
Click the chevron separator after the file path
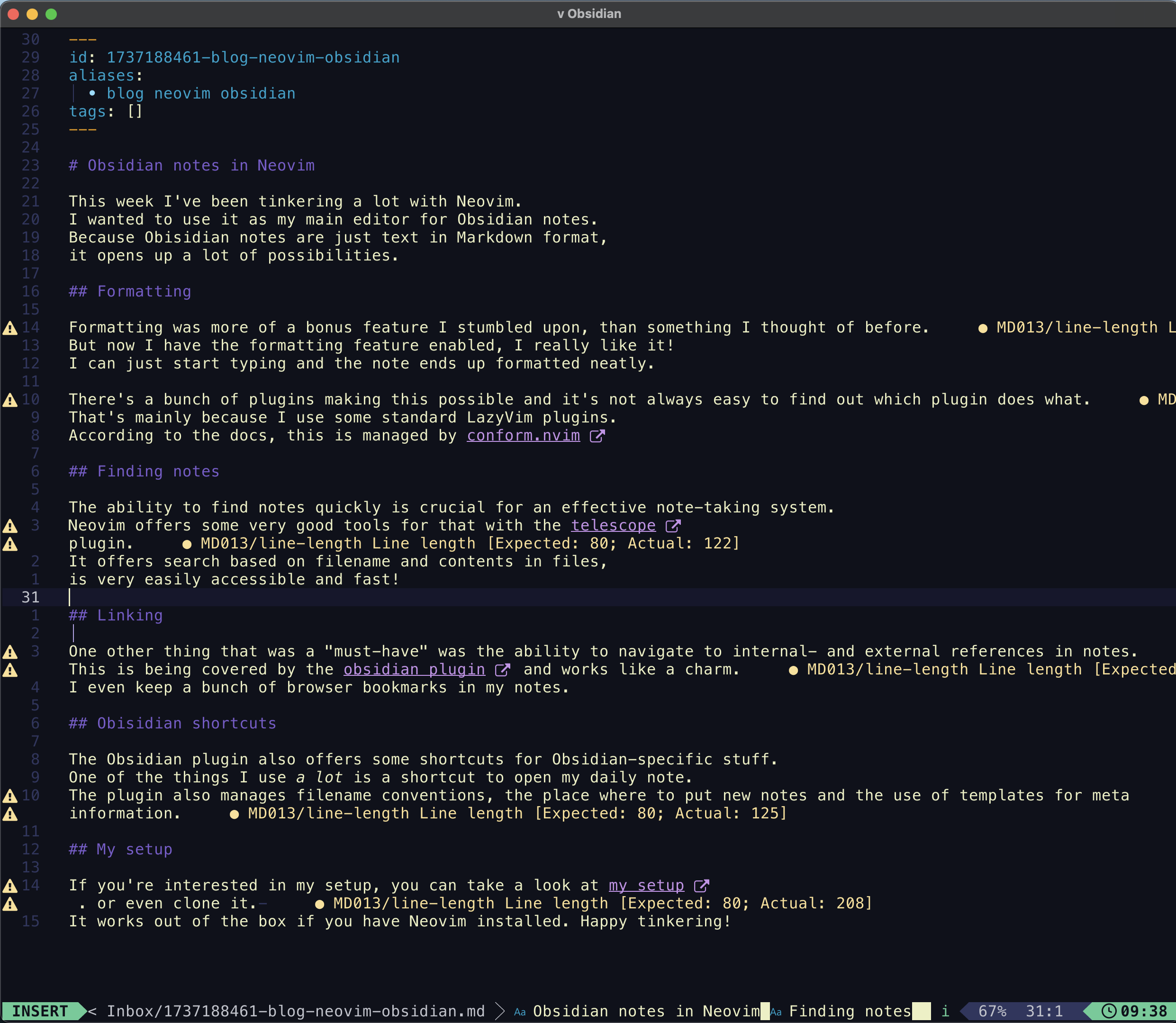(499, 1010)
